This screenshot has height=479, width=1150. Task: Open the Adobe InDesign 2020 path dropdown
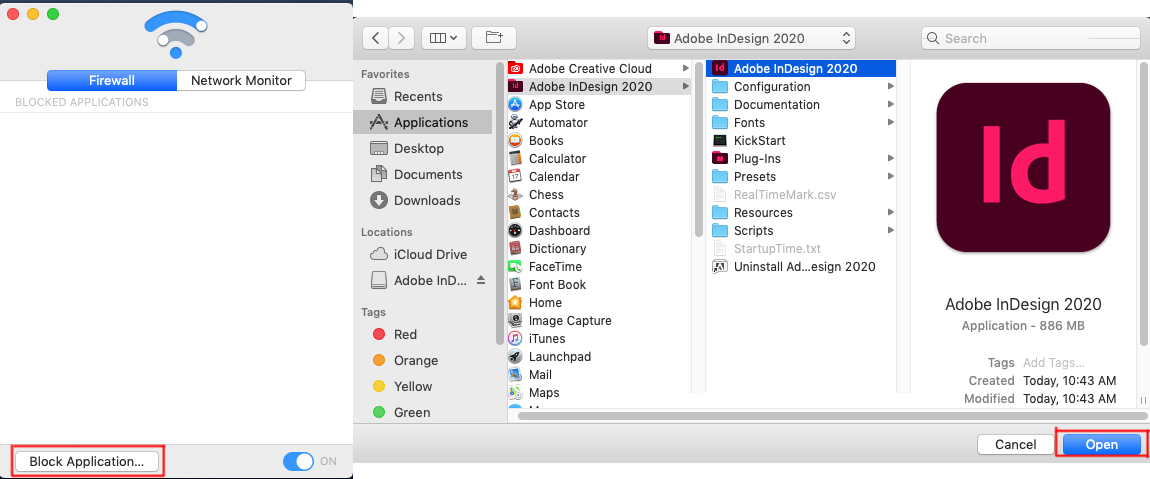click(752, 38)
